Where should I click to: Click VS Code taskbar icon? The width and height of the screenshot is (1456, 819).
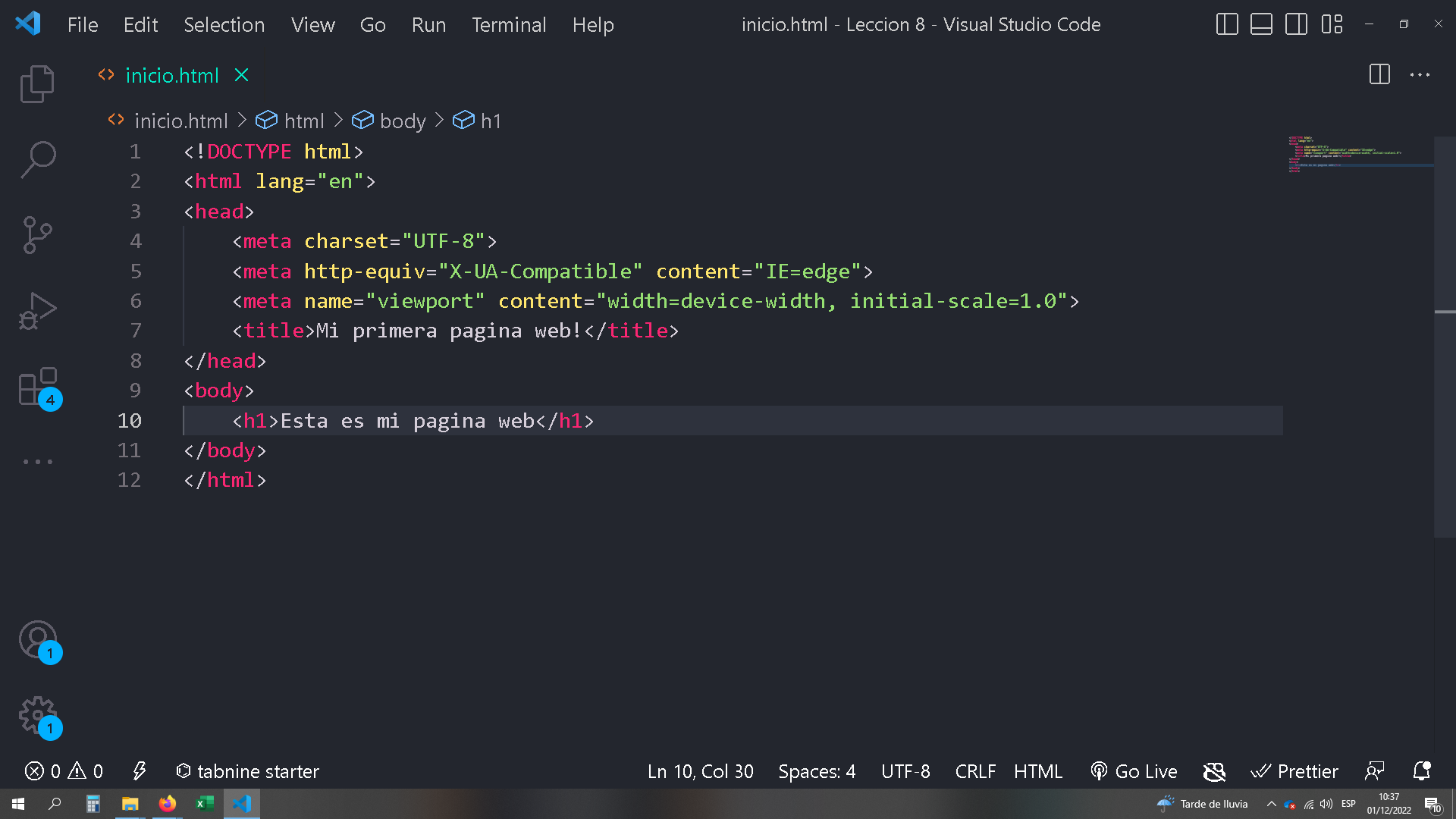coord(242,804)
